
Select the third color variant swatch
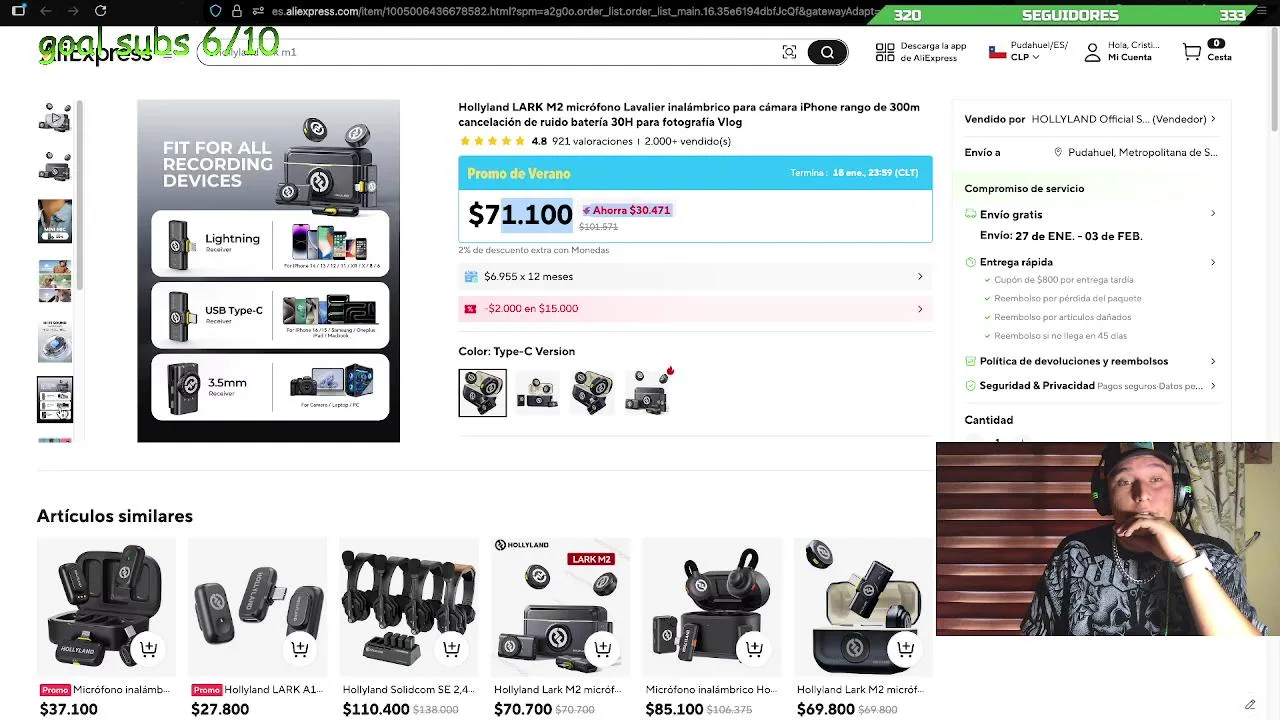(592, 392)
